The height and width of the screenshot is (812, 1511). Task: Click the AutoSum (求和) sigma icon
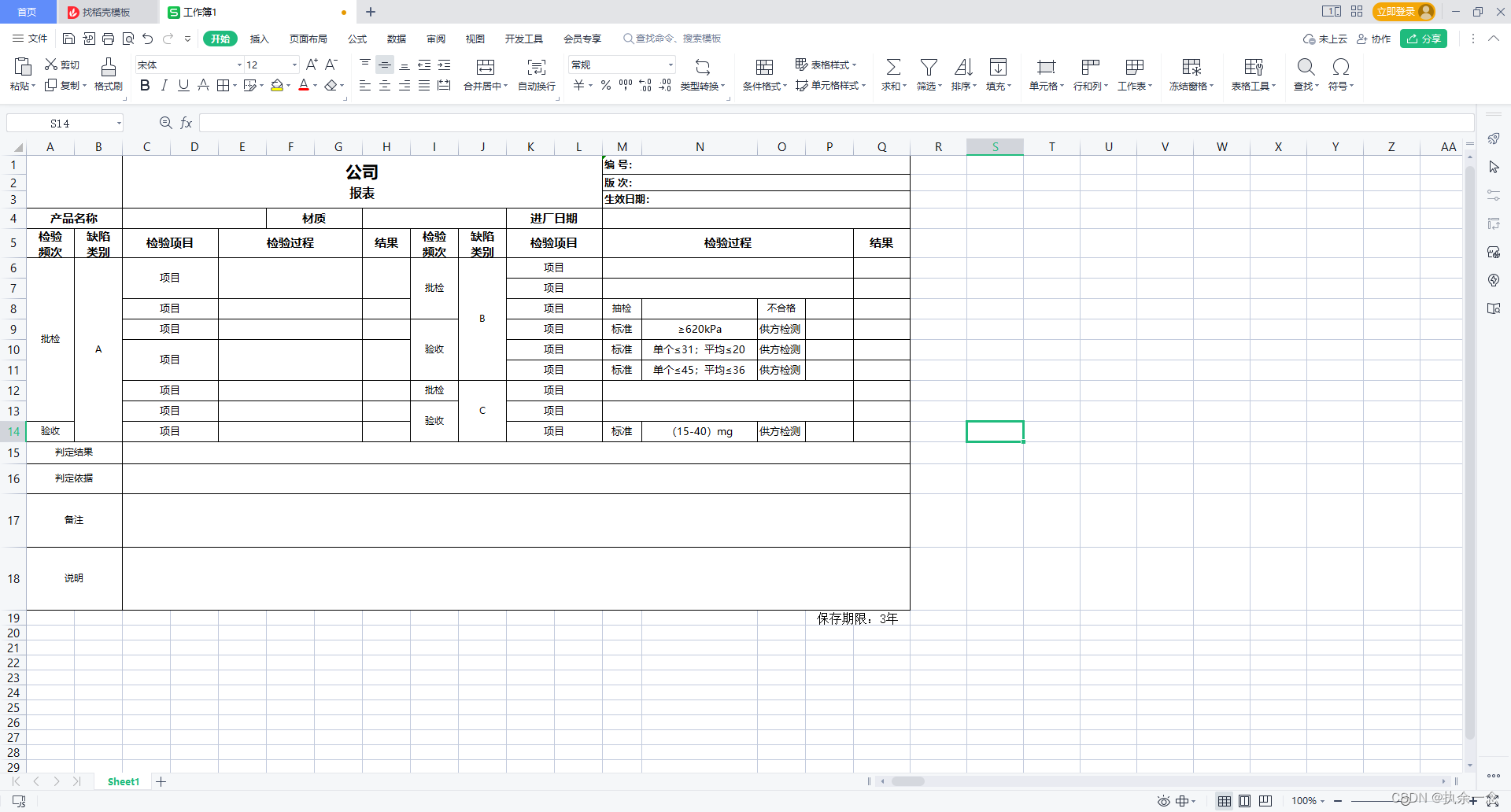tap(893, 67)
